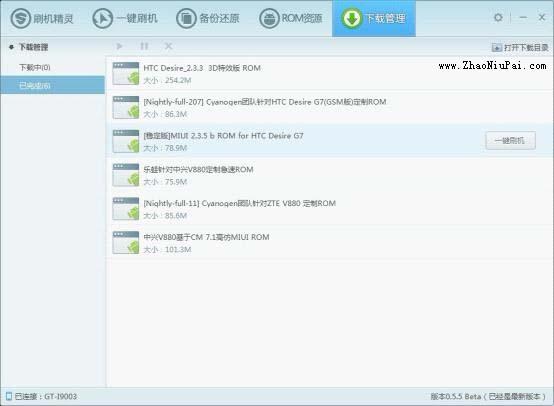Viewport: 554px width, 406px height.
Task: Select the 下载管理 tab
Action: pos(374,18)
